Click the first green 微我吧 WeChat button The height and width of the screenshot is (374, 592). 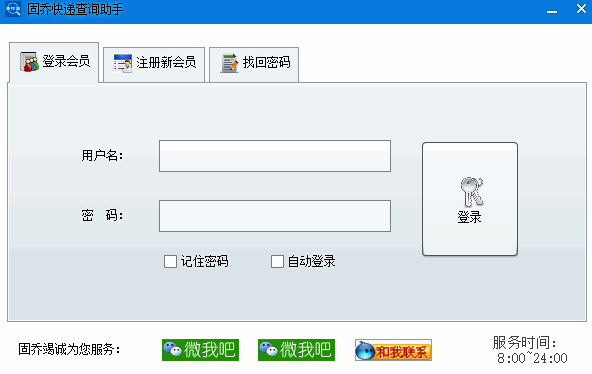(200, 350)
